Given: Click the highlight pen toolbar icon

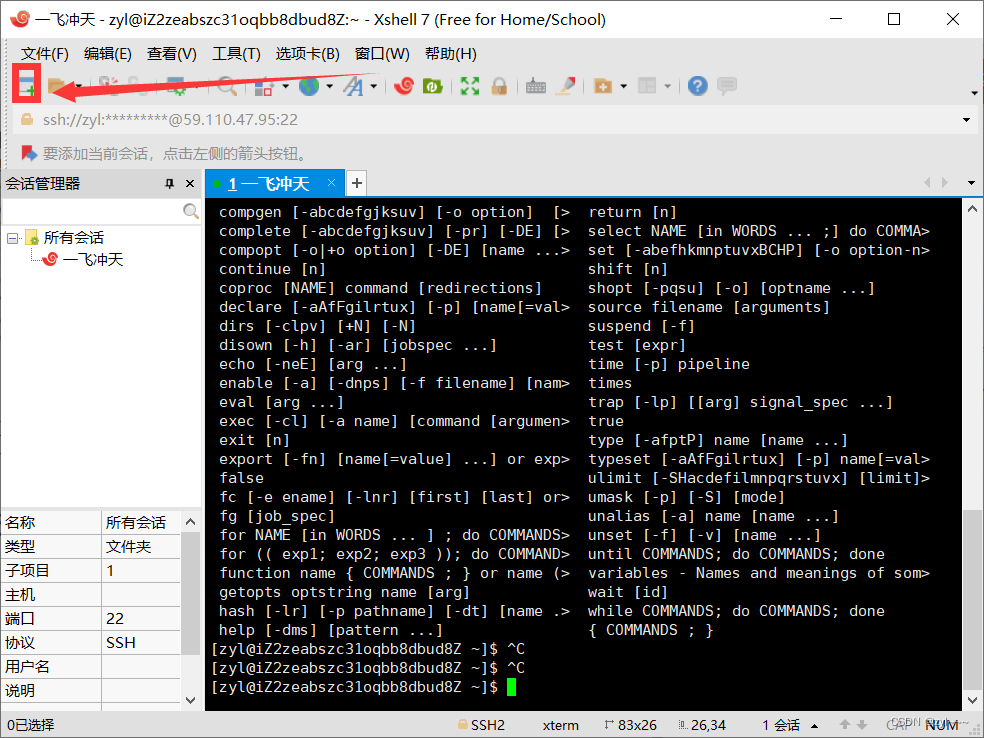Looking at the screenshot, I should coord(567,86).
